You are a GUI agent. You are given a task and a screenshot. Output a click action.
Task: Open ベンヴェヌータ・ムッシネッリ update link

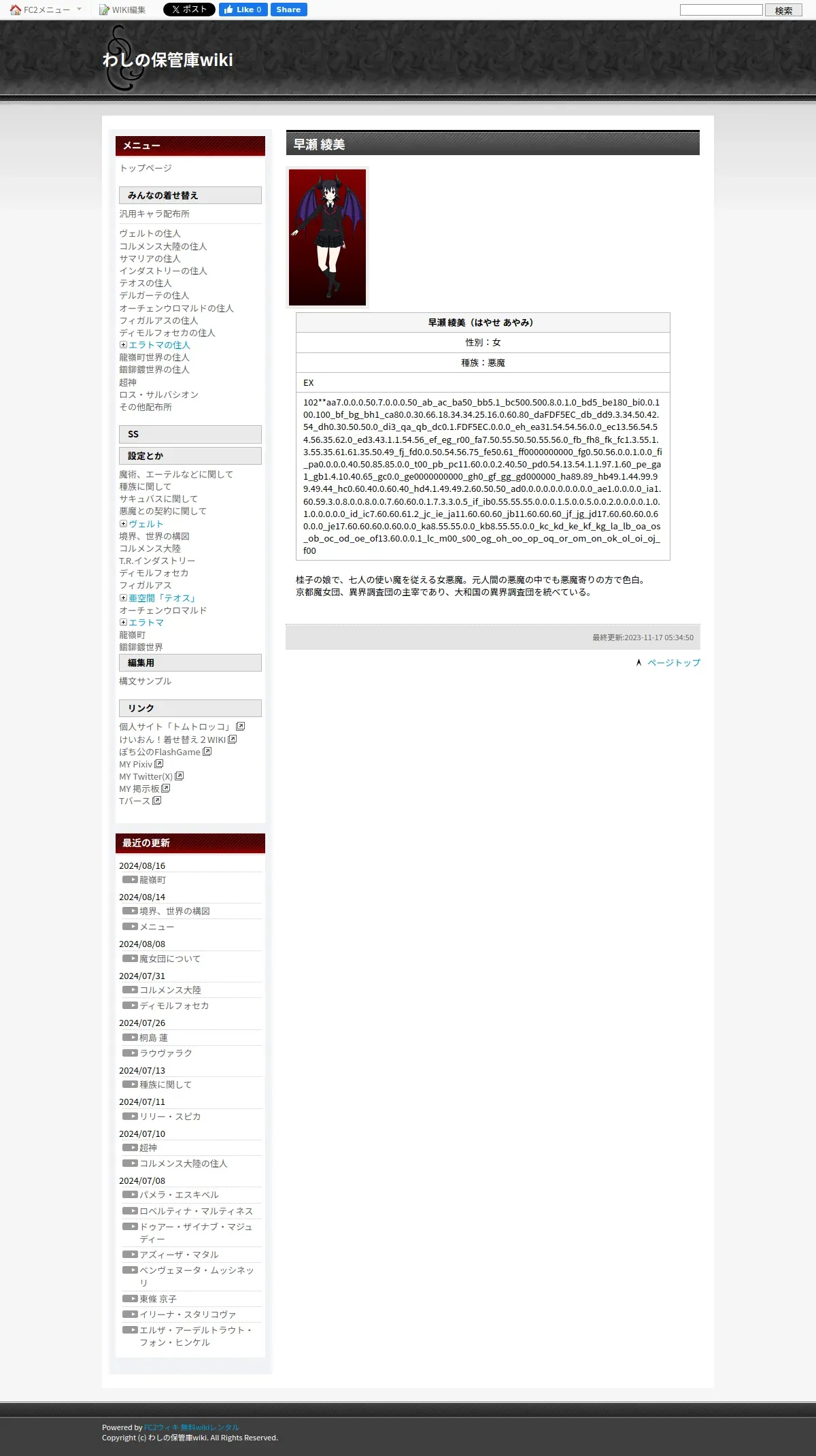click(197, 1276)
